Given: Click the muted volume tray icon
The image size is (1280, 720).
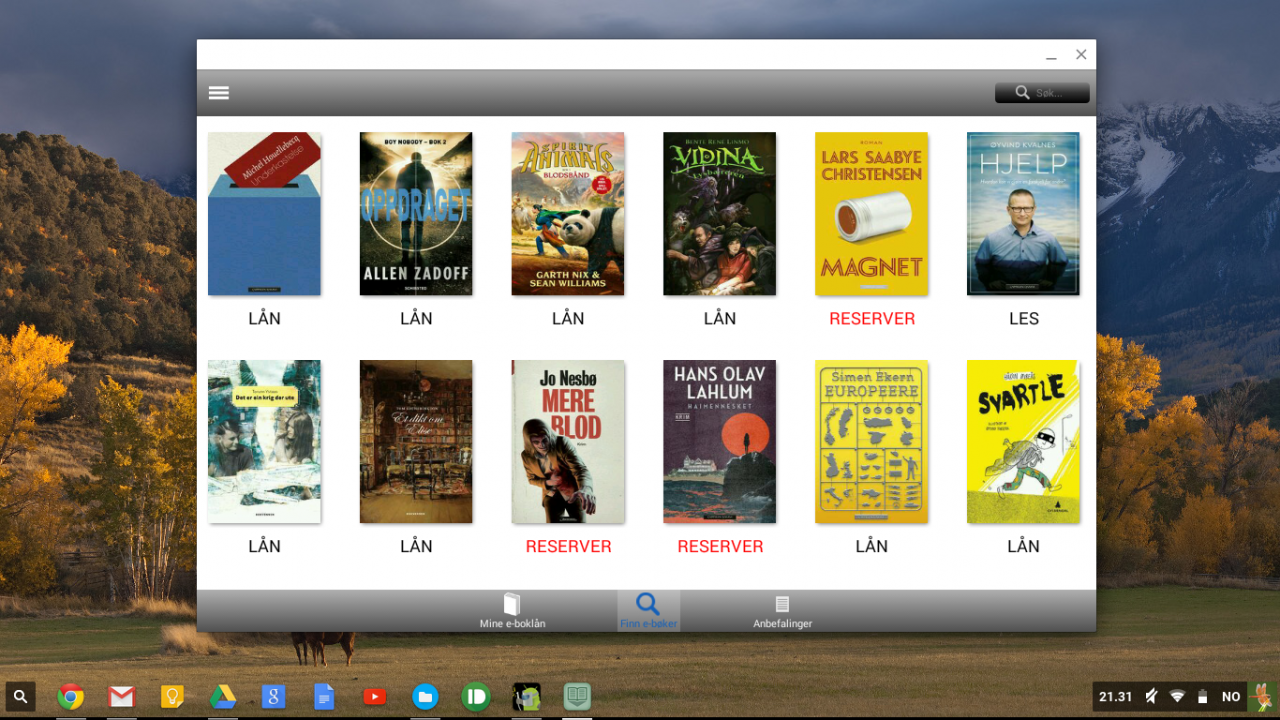Looking at the screenshot, I should point(1151,697).
